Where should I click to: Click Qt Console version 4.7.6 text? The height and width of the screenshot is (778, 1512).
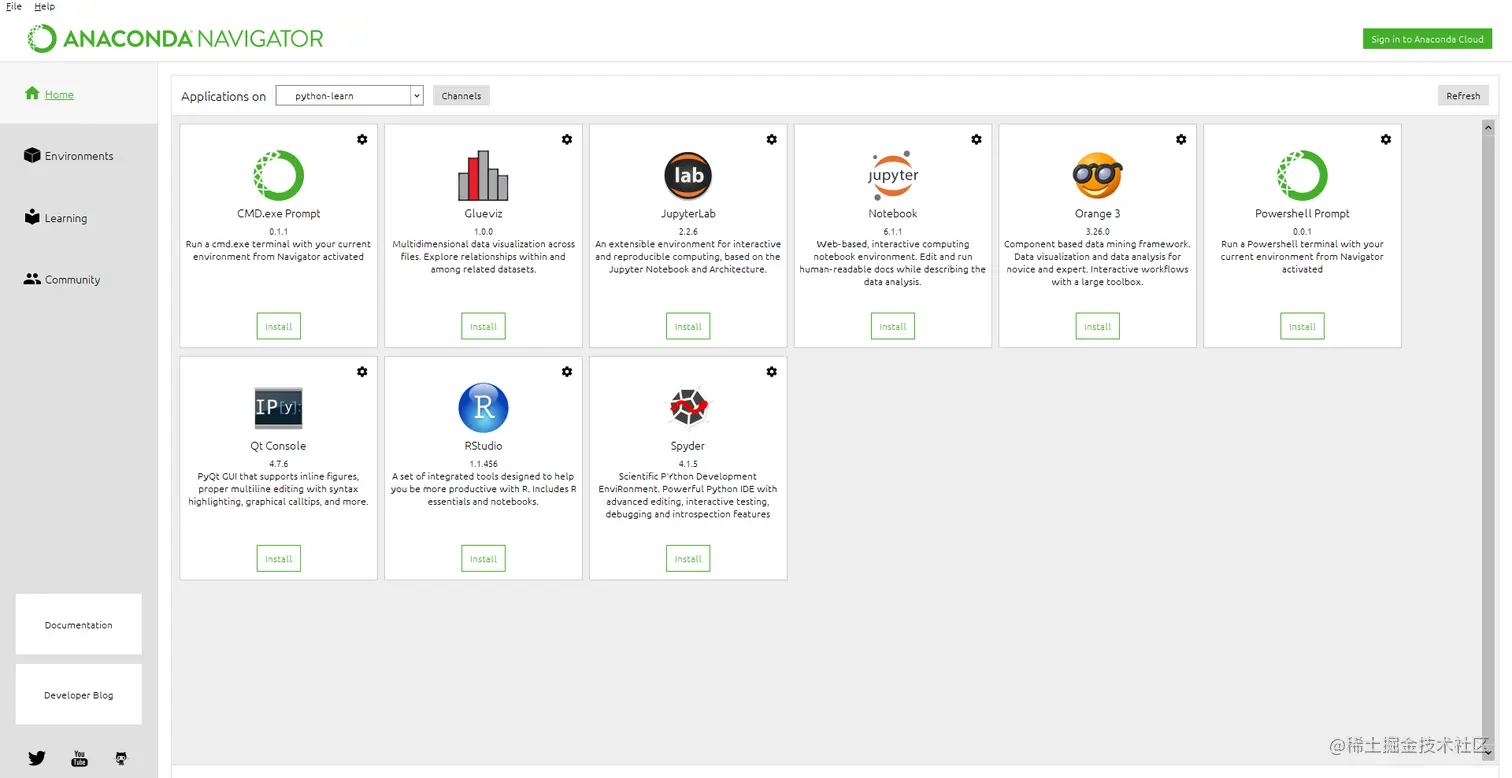point(278,464)
